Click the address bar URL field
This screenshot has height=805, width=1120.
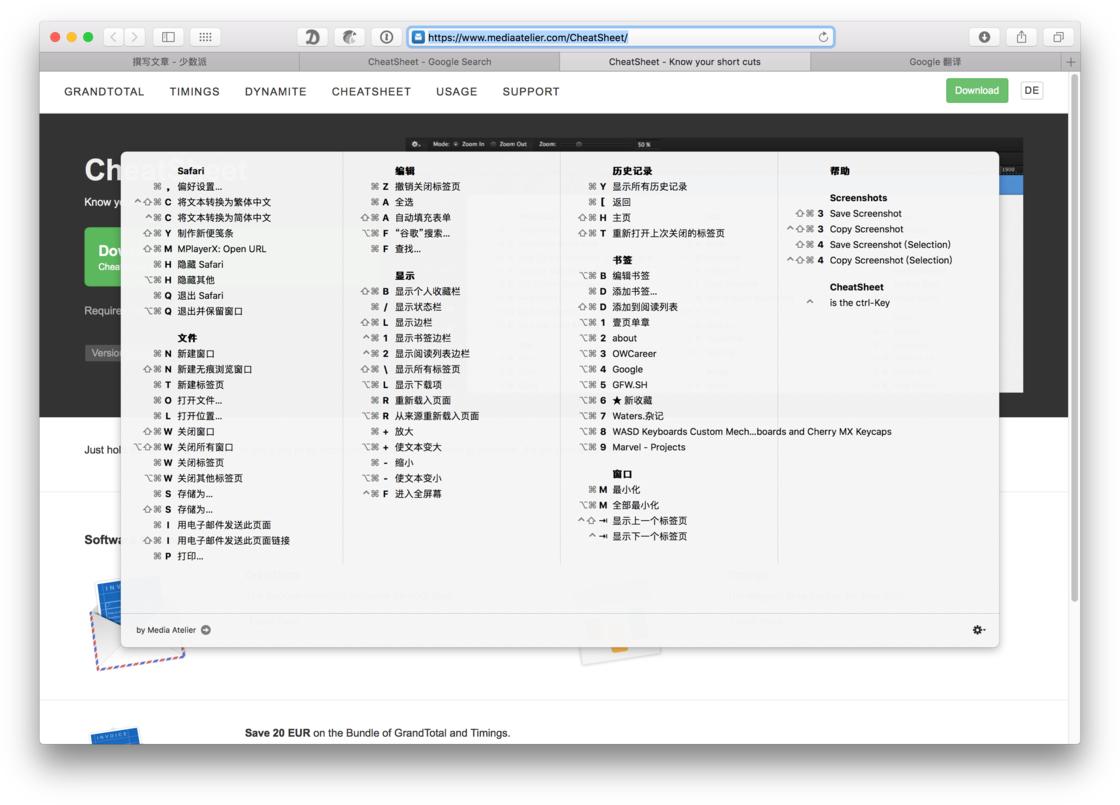point(620,37)
